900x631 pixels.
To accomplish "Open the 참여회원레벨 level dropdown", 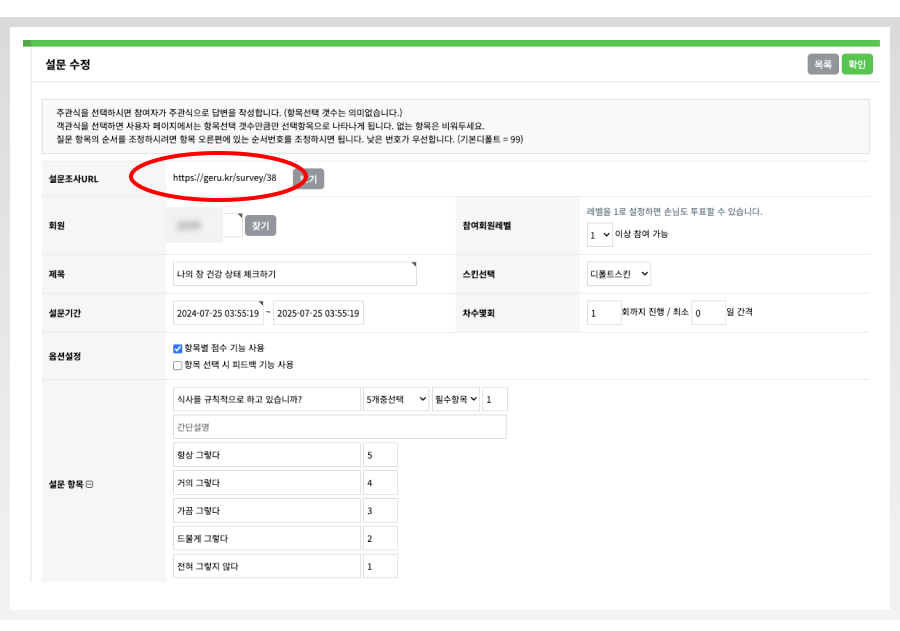I will [599, 234].
